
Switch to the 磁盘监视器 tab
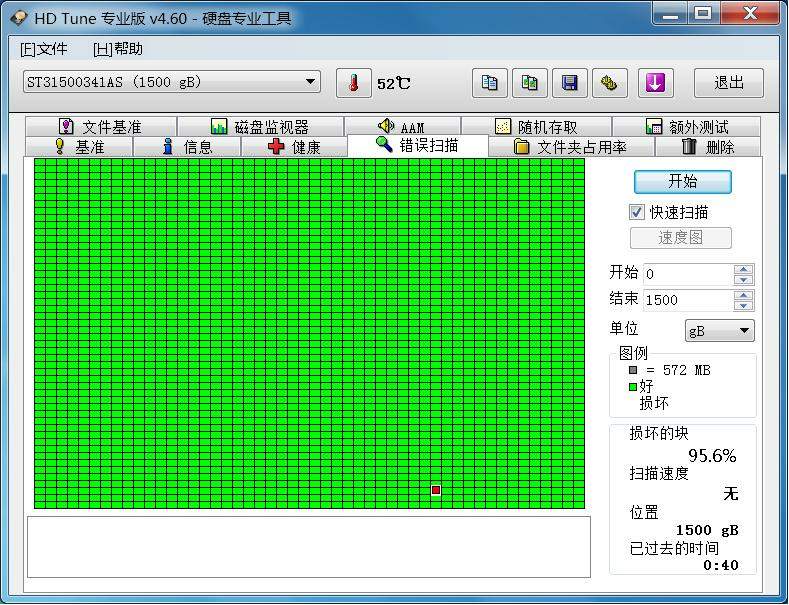point(261,126)
